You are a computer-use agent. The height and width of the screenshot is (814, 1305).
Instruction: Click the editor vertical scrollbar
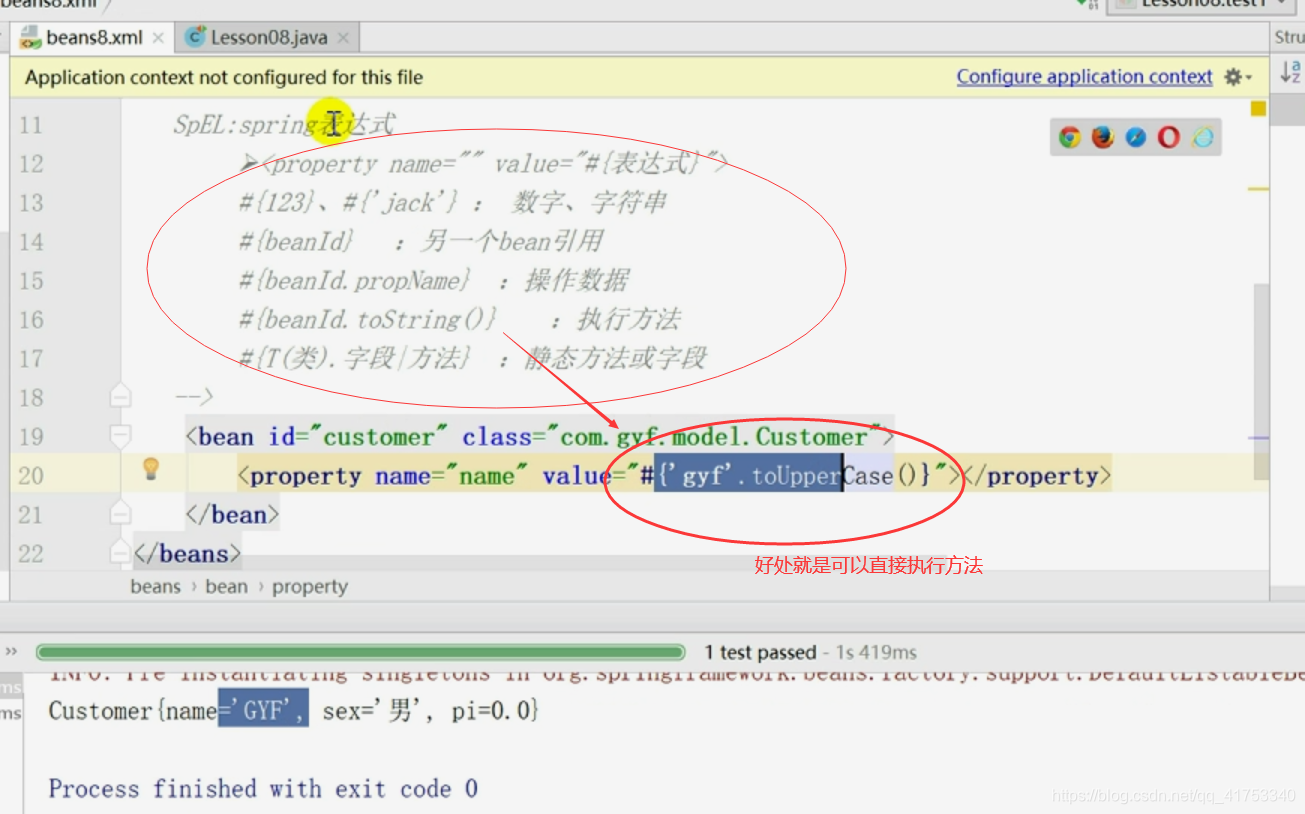point(1262,381)
